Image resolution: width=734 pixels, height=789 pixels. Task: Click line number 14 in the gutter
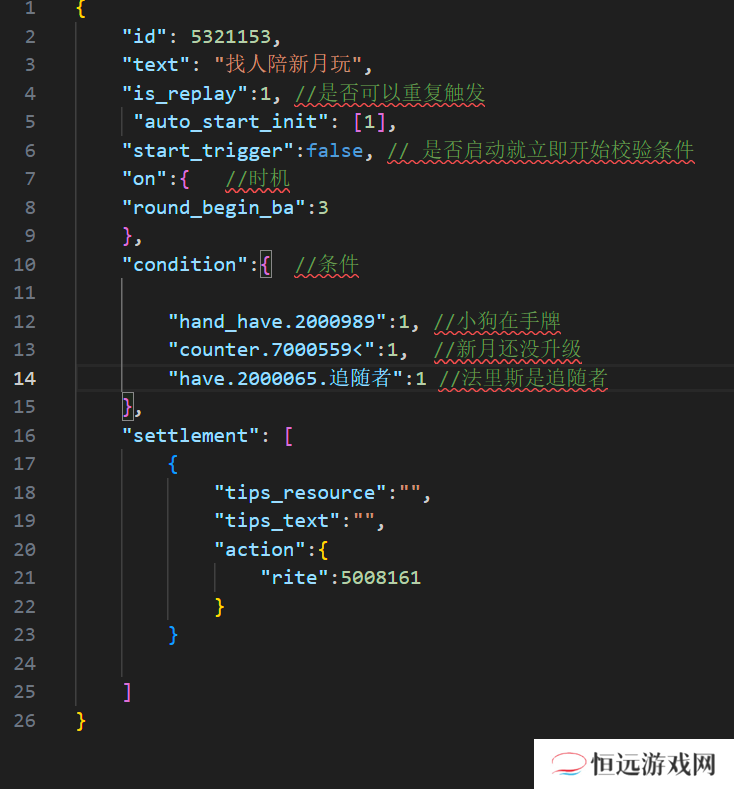point(25,378)
